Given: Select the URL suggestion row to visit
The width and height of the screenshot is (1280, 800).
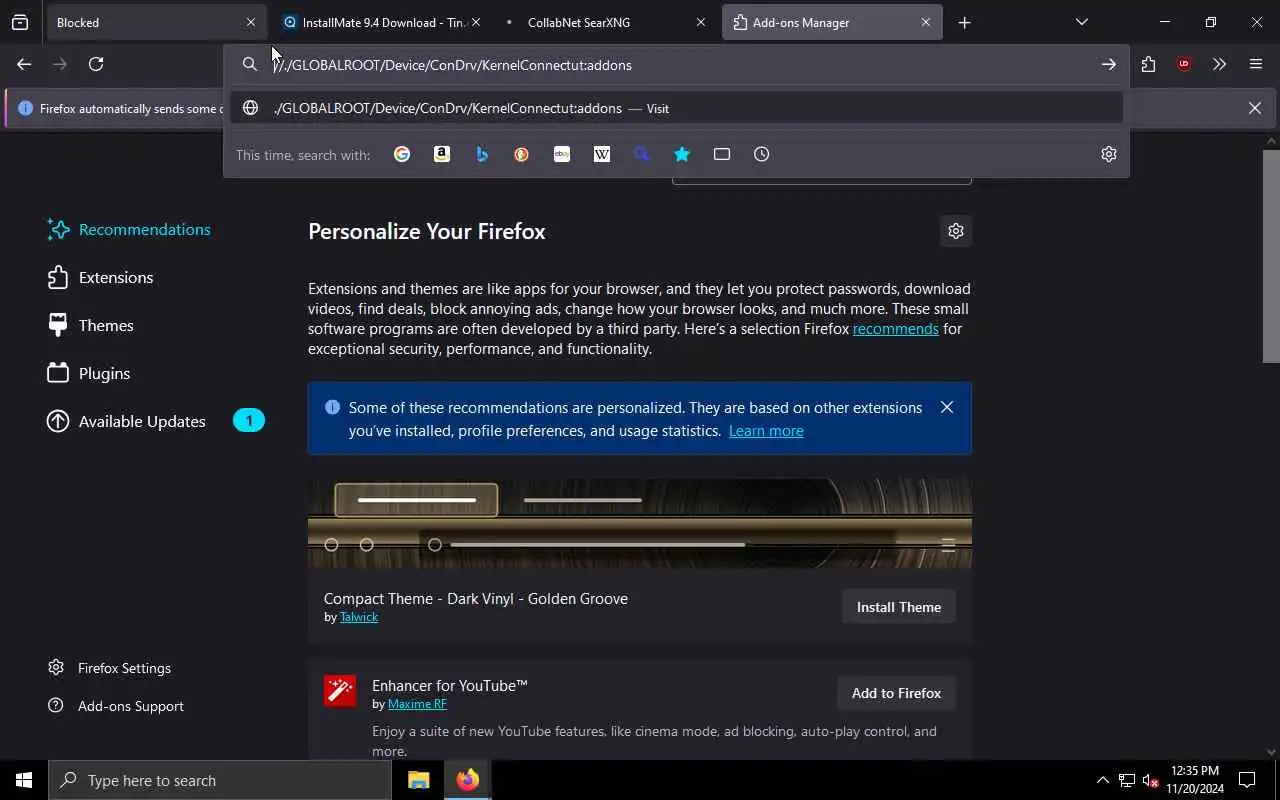Looking at the screenshot, I should (676, 108).
